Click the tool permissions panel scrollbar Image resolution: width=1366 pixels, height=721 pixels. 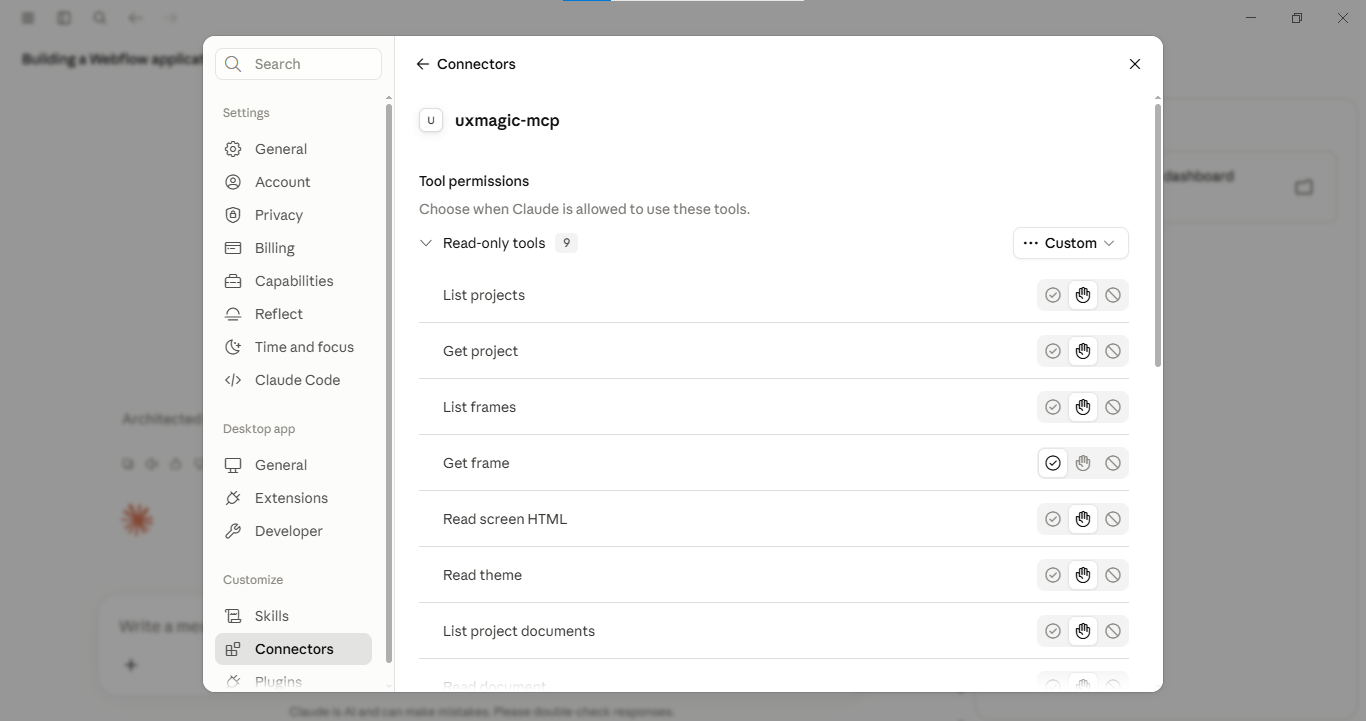[1158, 235]
